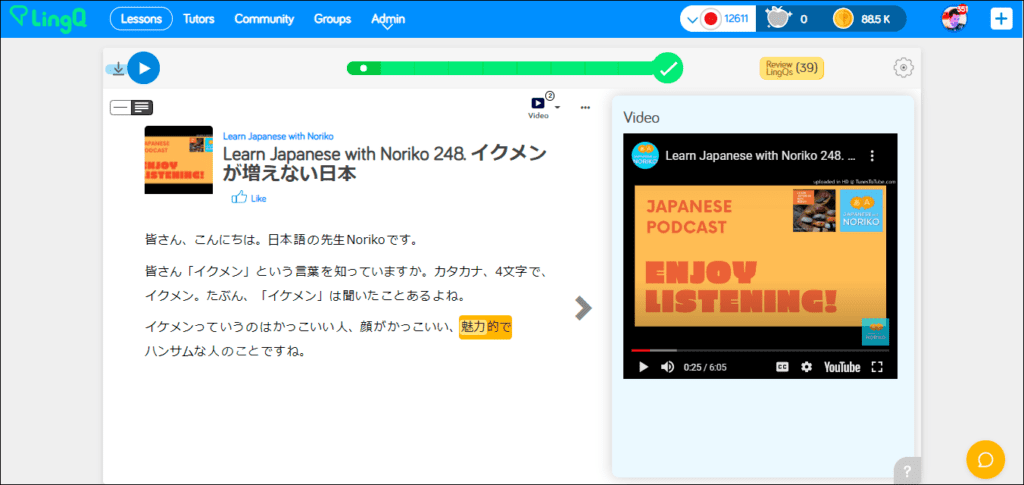Go to the Community menu
1024x485 pixels.
coord(264,19)
